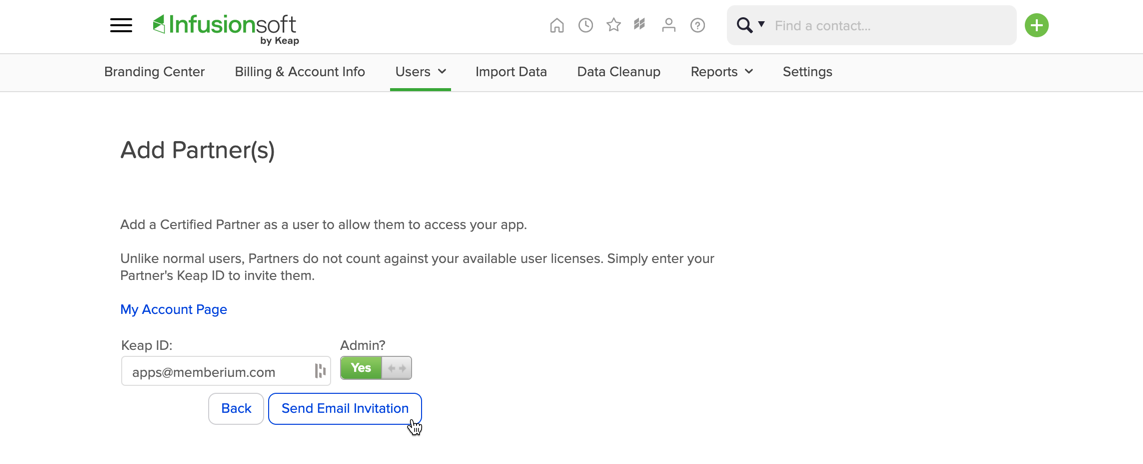
Task: Open the My Account Page link
Action: point(173,310)
